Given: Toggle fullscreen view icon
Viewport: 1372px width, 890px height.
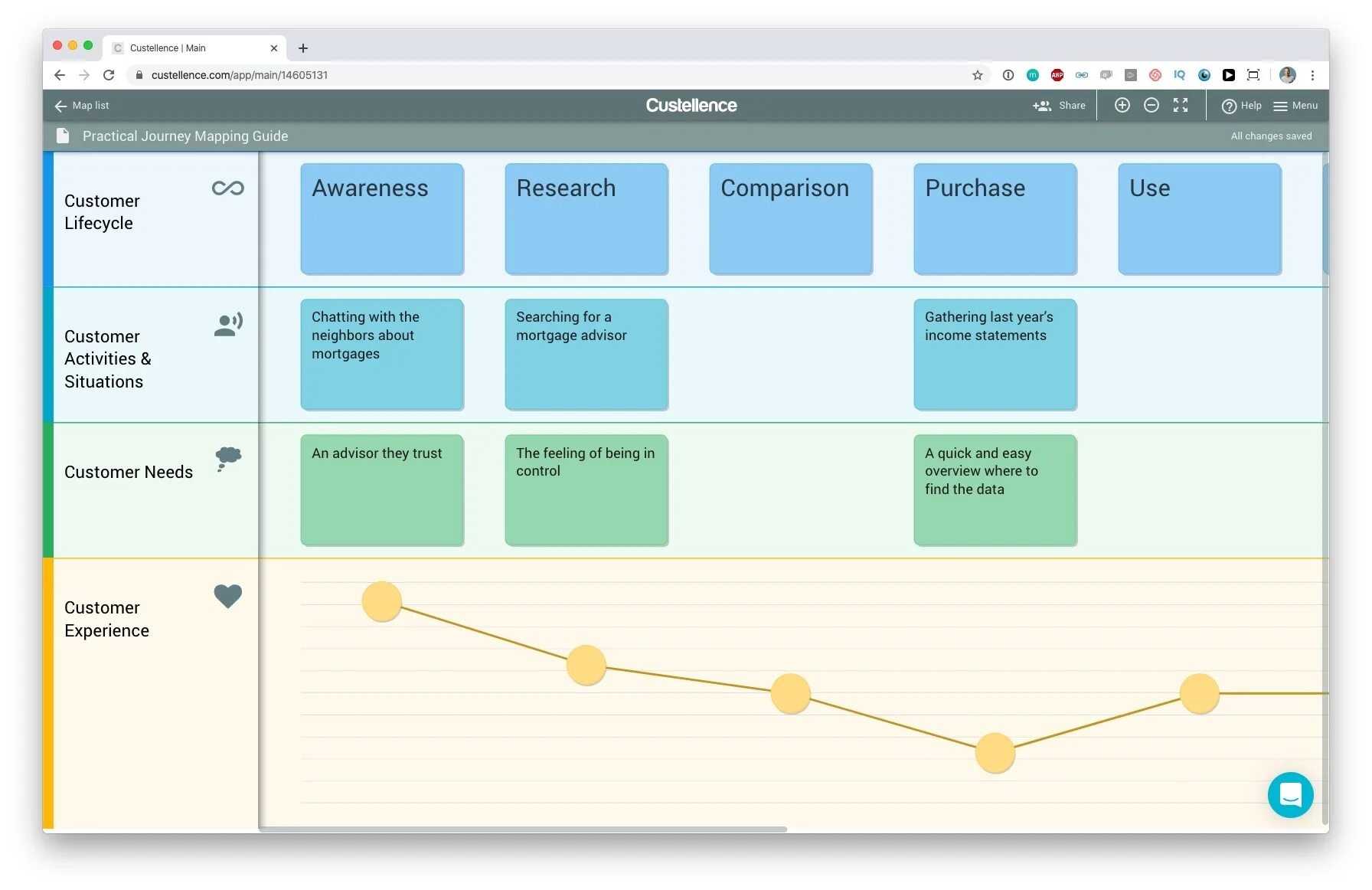Looking at the screenshot, I should tap(1181, 106).
